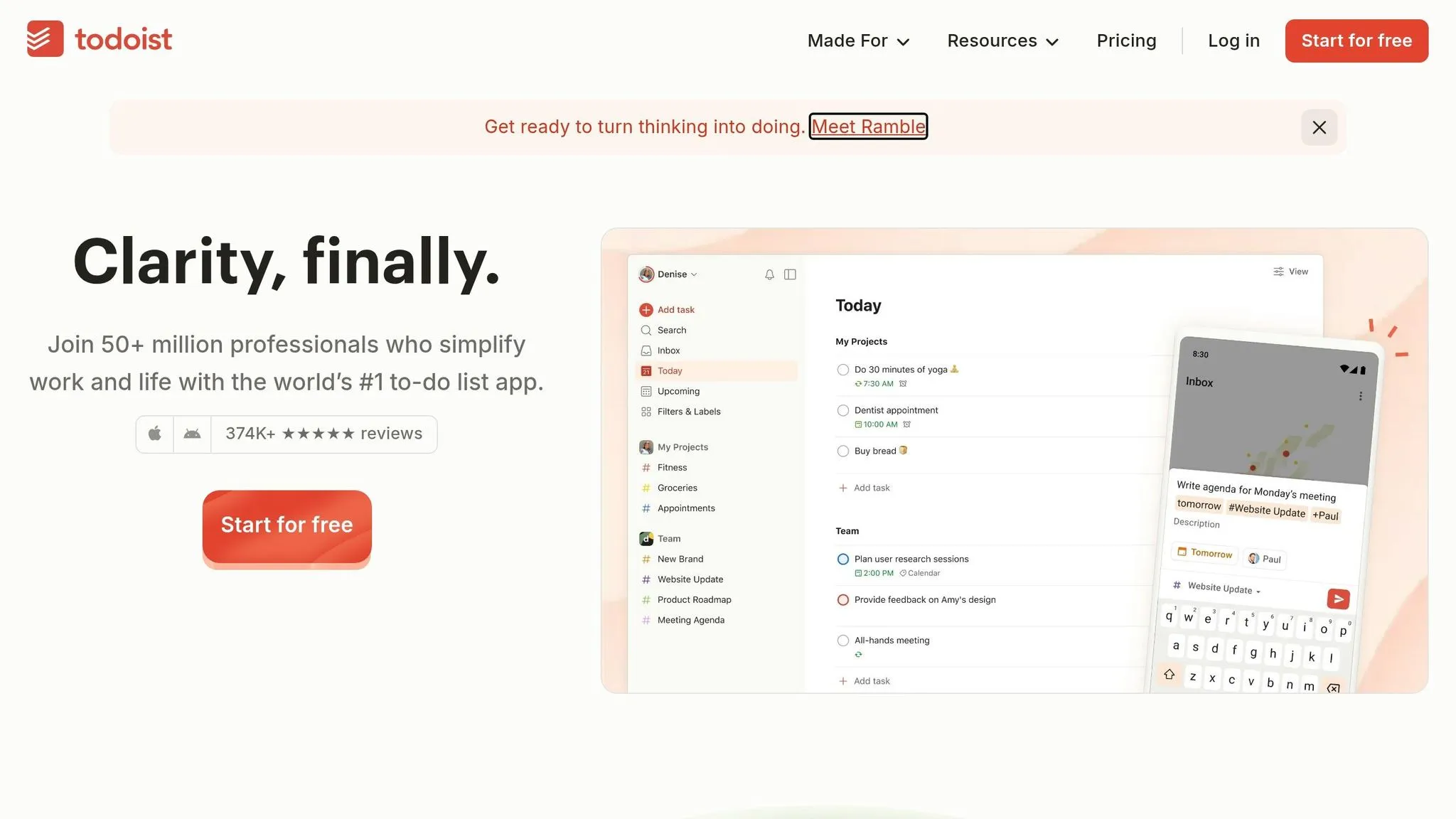Viewport: 1456px width, 819px height.
Task: Mark Buy bread as done
Action: click(842, 451)
